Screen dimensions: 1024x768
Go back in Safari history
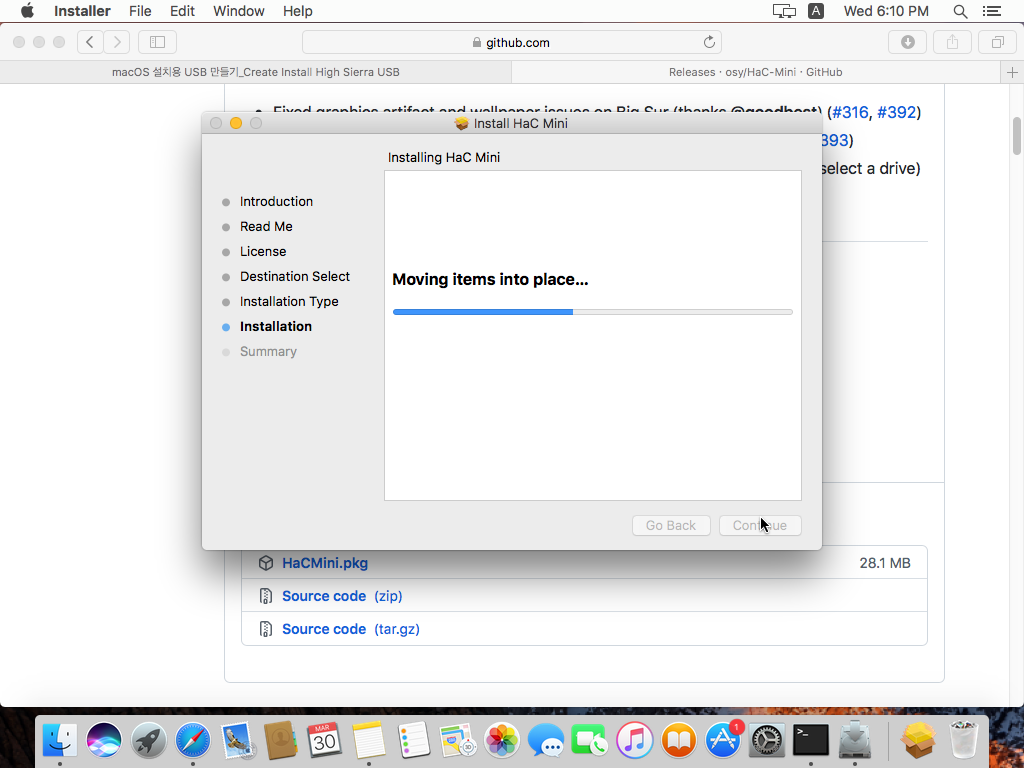tap(90, 42)
